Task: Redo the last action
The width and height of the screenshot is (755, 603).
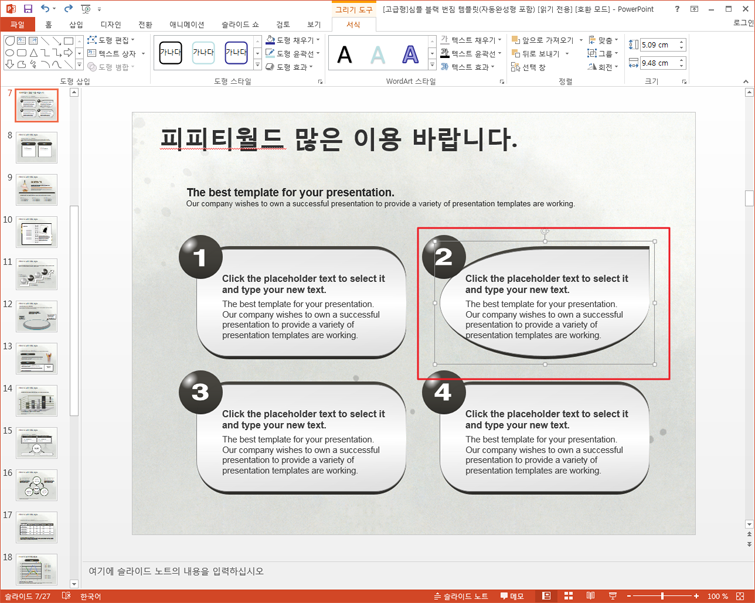Action: point(68,9)
